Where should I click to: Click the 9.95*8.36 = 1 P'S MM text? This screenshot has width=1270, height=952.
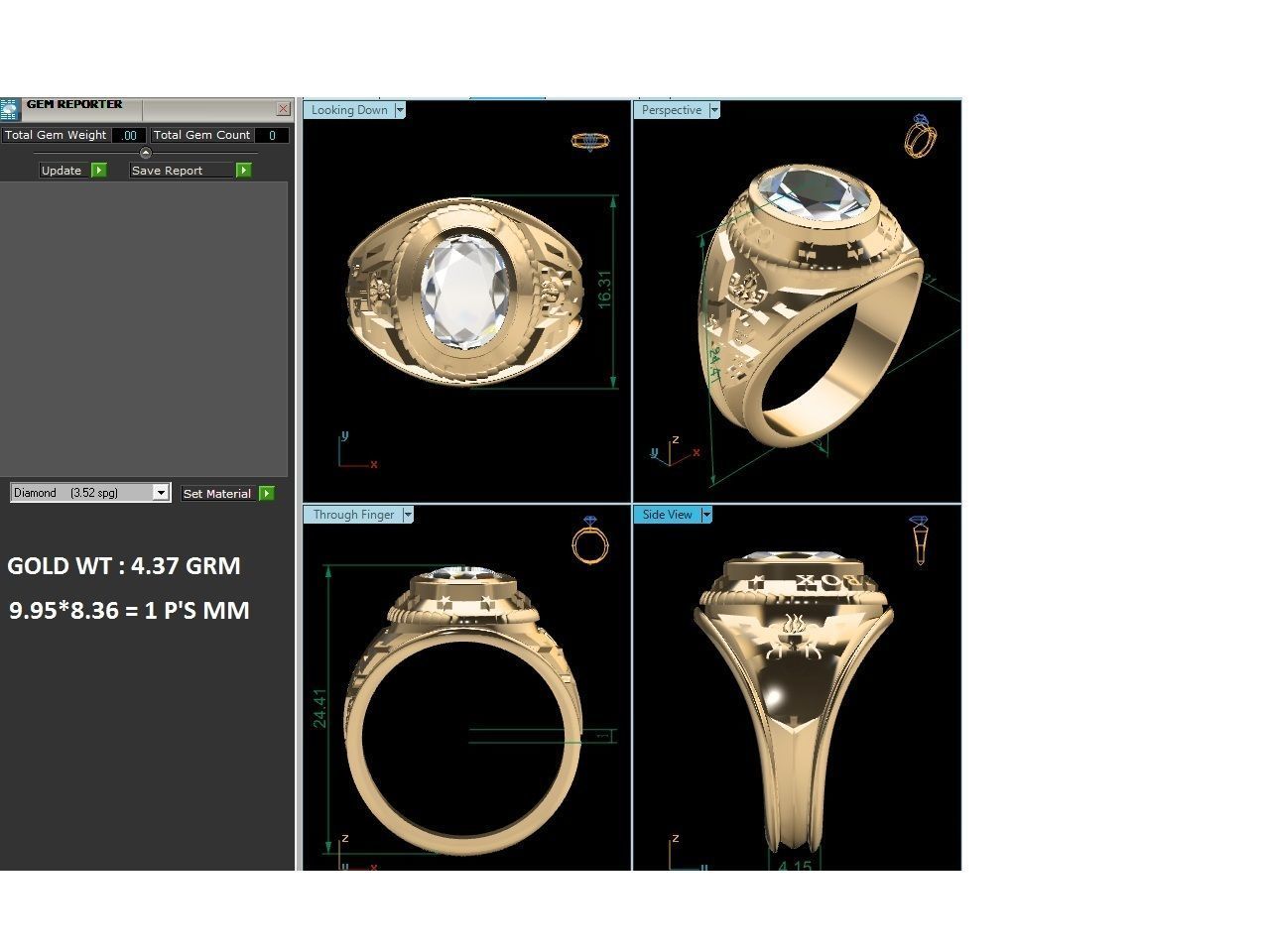(x=129, y=610)
